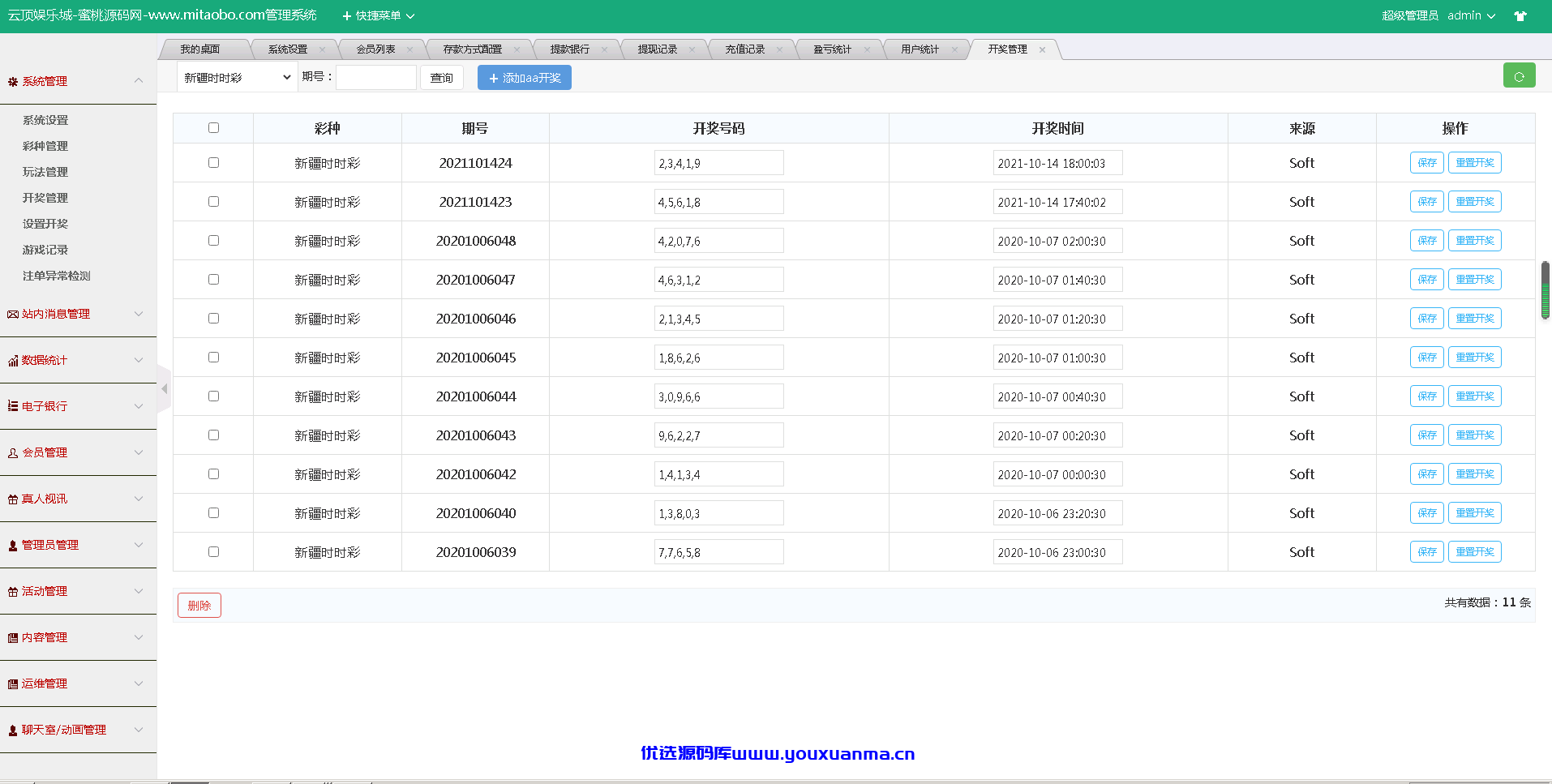Click the 系统管理 gear icon
The width and height of the screenshot is (1552, 784).
(x=13, y=82)
